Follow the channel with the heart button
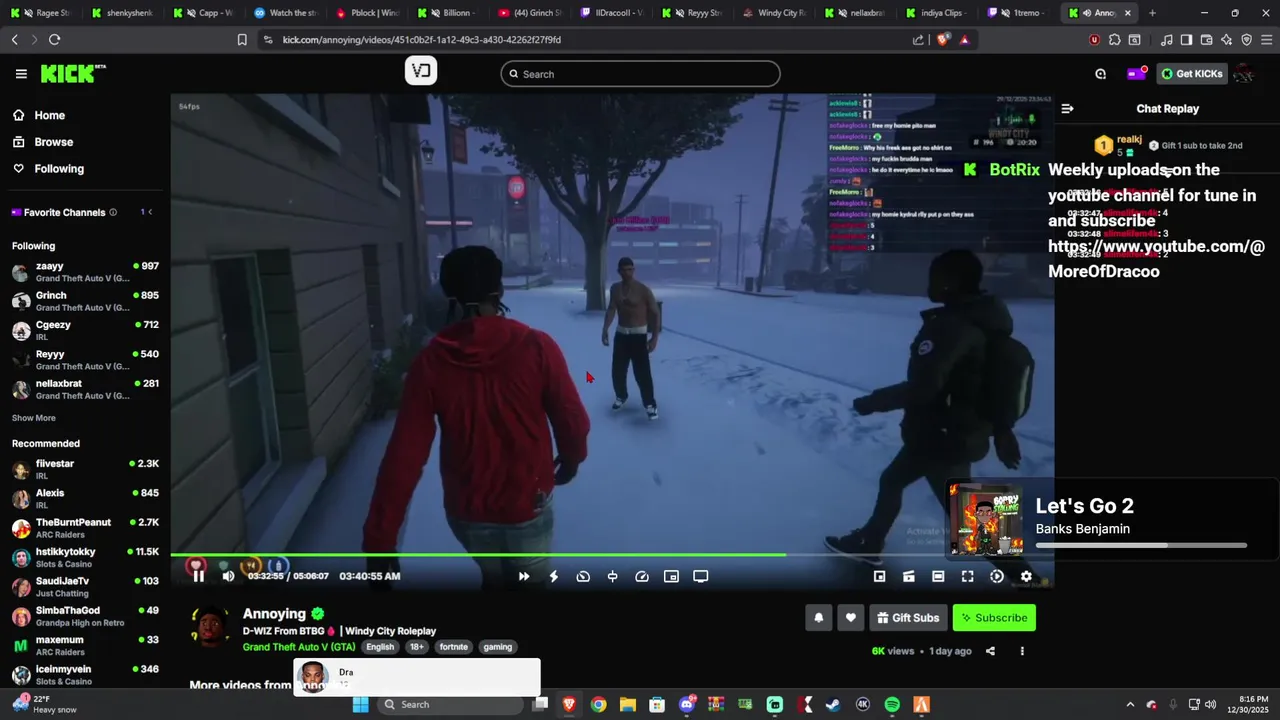This screenshot has width=1280, height=720. click(x=851, y=618)
